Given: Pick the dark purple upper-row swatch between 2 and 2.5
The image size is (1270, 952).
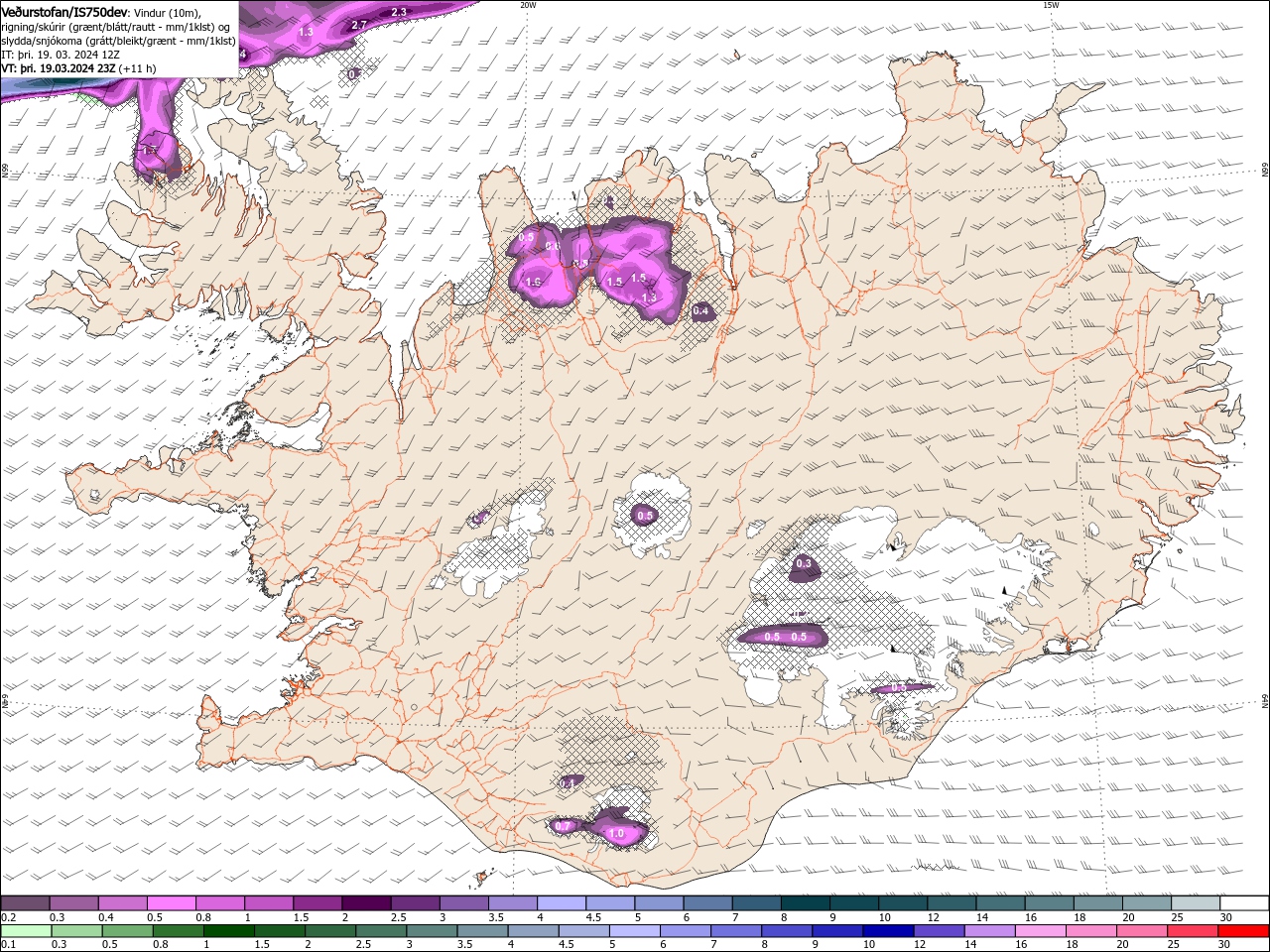Looking at the screenshot, I should 366,903.
